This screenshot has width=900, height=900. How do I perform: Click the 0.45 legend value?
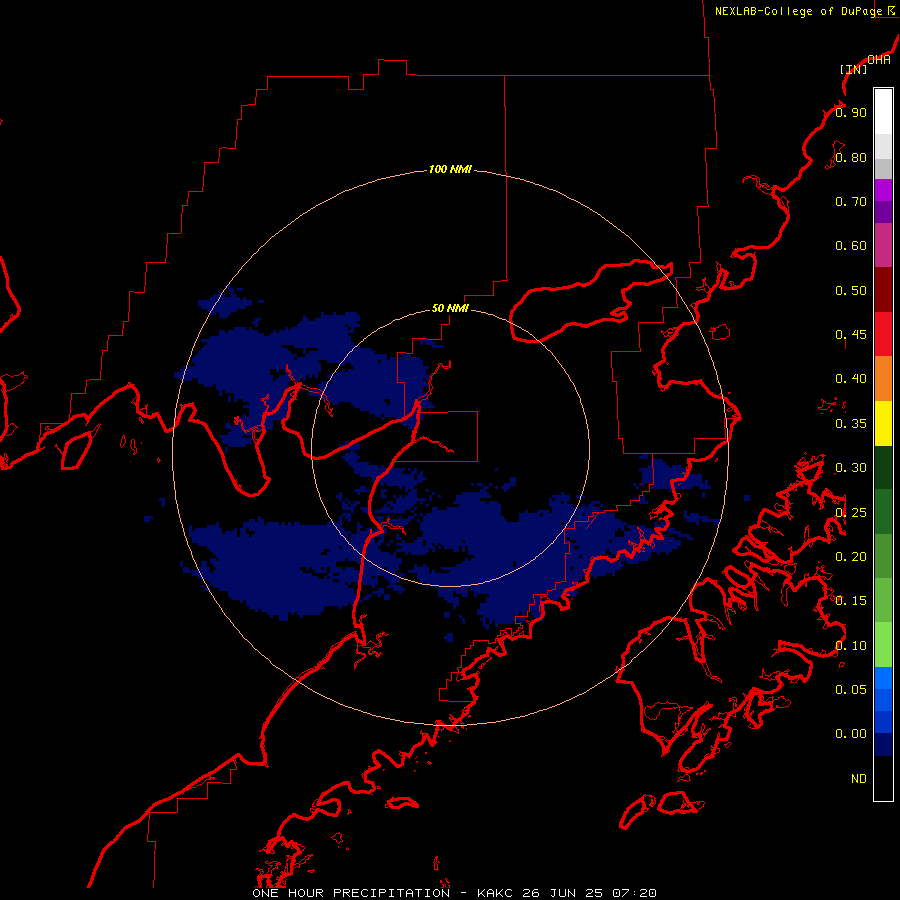coord(851,335)
